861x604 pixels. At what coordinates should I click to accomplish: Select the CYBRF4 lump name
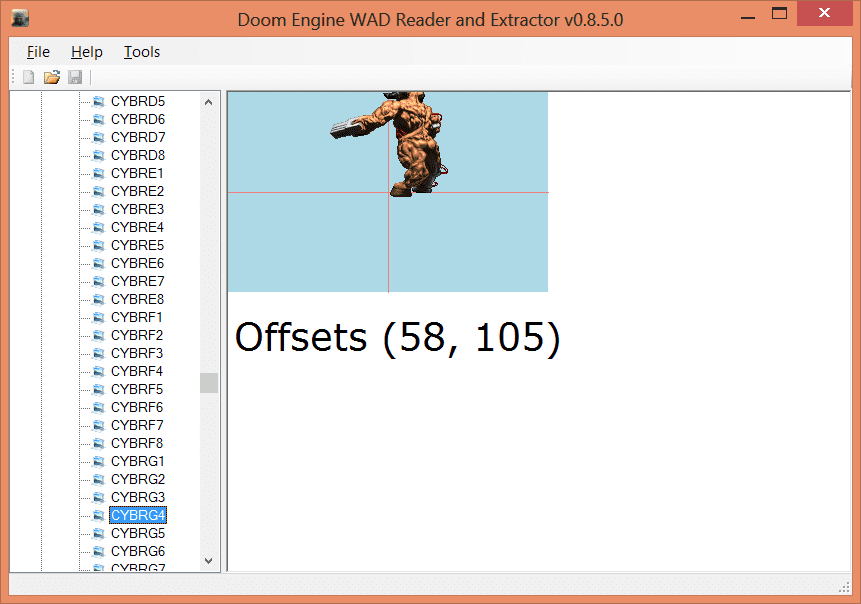[x=137, y=371]
